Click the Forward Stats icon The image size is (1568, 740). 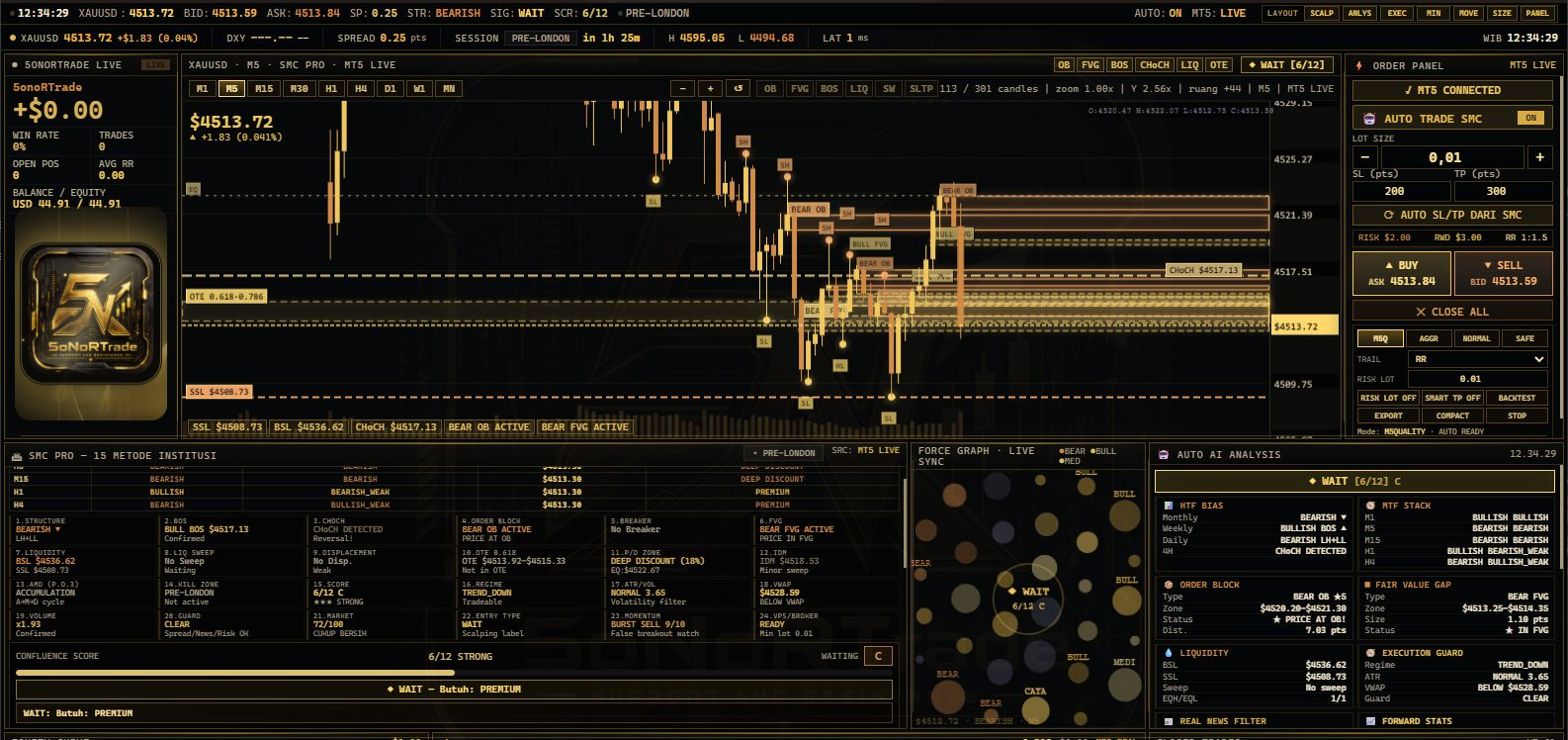[1370, 721]
